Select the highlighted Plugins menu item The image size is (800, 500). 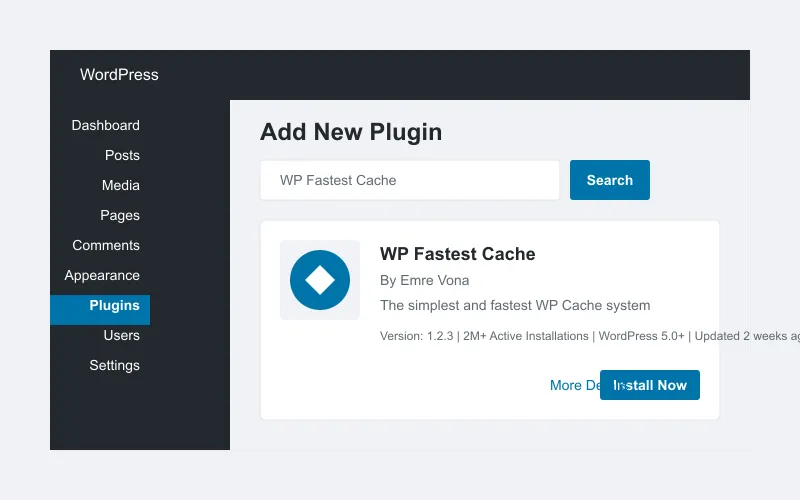[x=100, y=310]
